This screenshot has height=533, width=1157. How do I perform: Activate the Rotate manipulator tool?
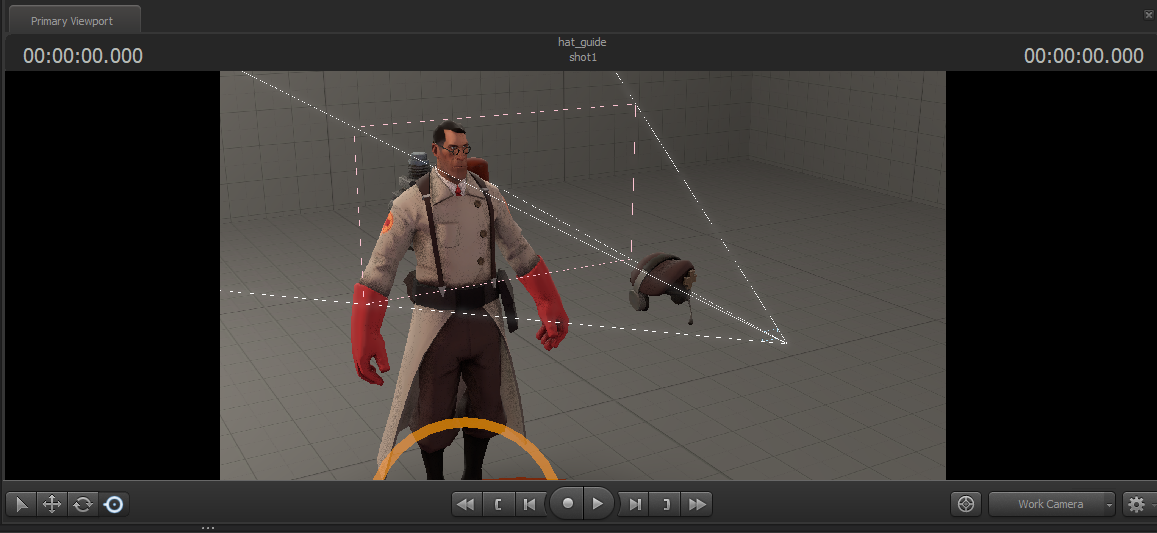[83, 504]
